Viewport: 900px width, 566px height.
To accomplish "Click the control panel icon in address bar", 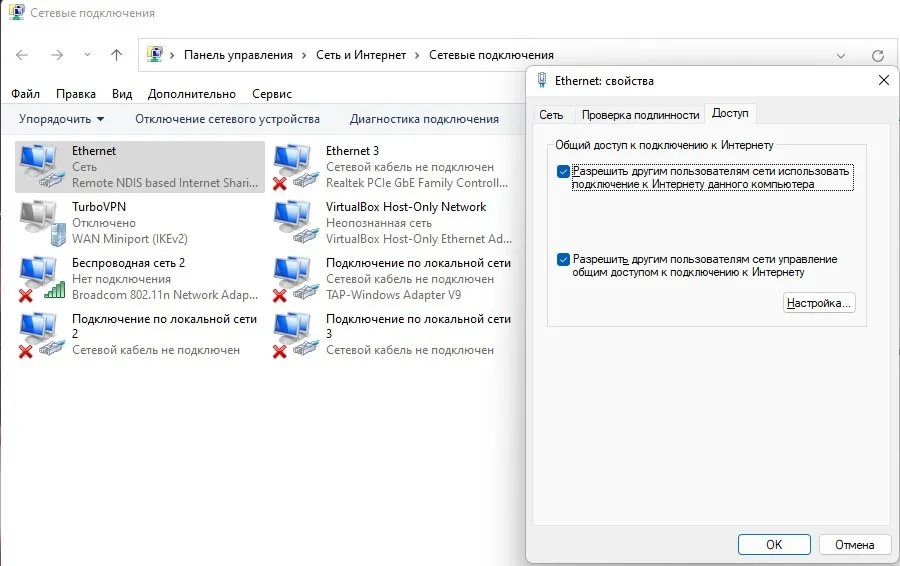I will tap(154, 55).
